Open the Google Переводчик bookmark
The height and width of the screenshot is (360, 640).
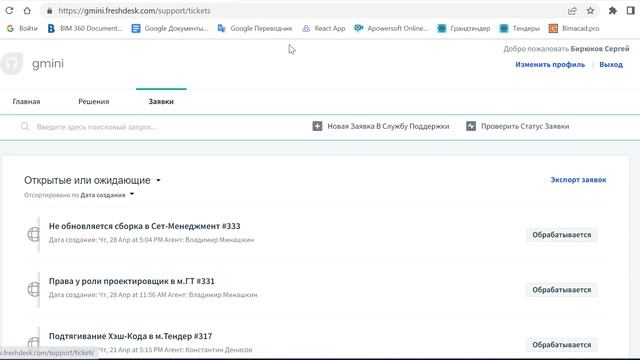(x=255, y=29)
